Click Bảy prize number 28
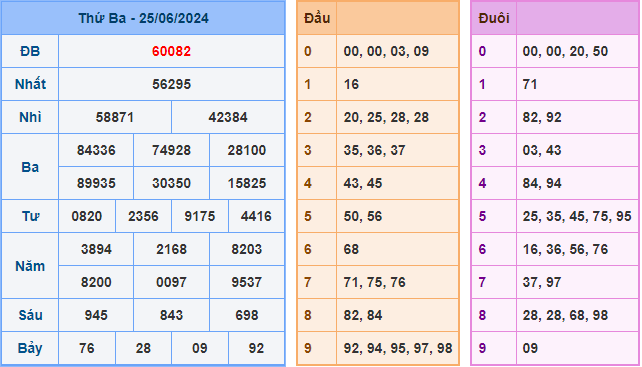642x367 pixels. [x=143, y=349]
